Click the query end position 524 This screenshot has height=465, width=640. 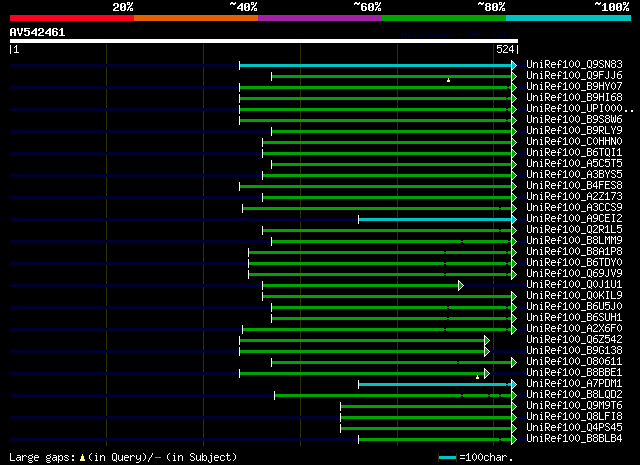[505, 49]
